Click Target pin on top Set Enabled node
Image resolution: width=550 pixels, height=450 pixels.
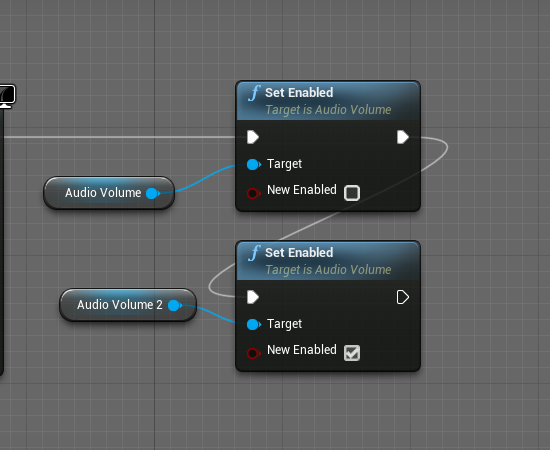tap(254, 164)
